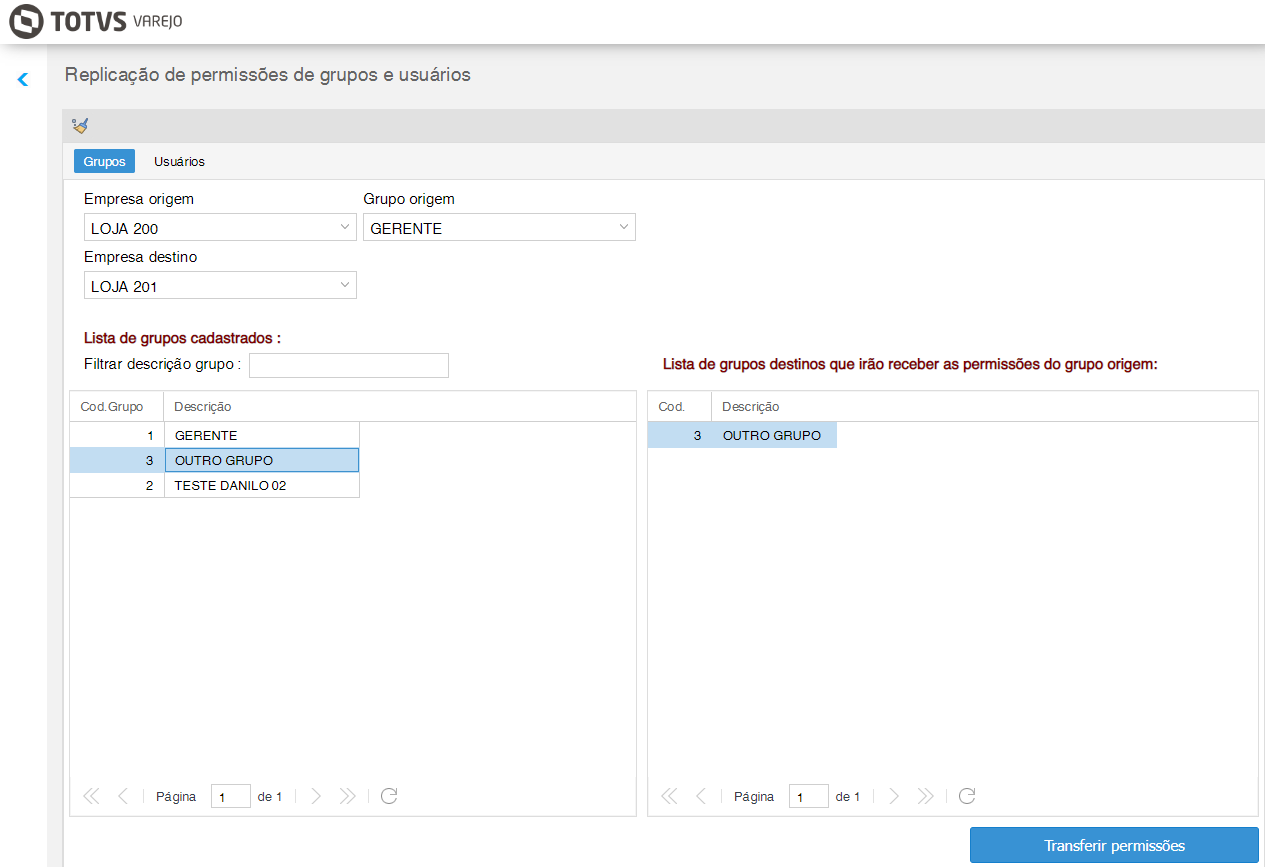Refresh the registered groups list
This screenshot has width=1265, height=867.
[x=390, y=796]
